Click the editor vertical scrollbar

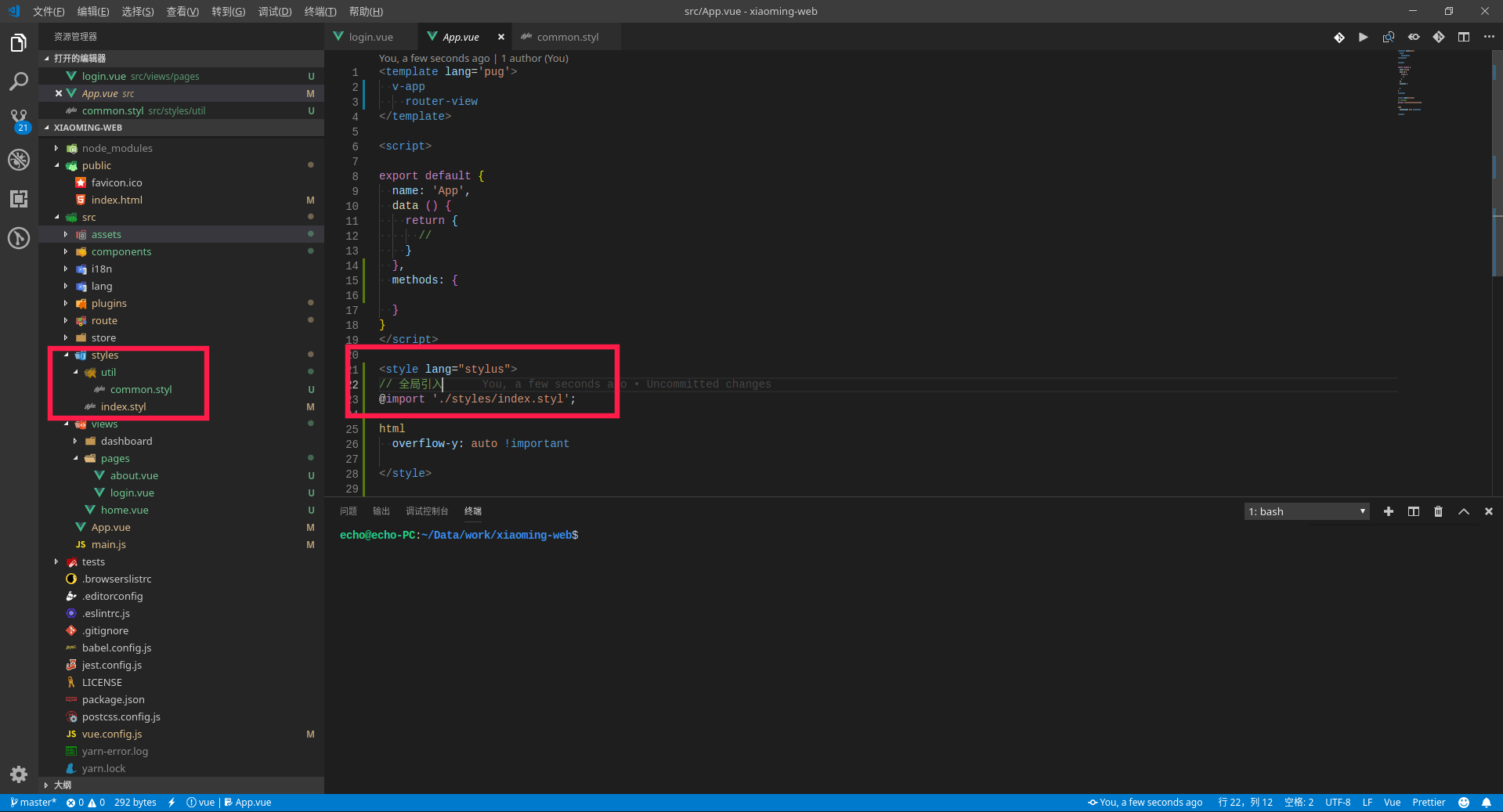pos(1497,164)
